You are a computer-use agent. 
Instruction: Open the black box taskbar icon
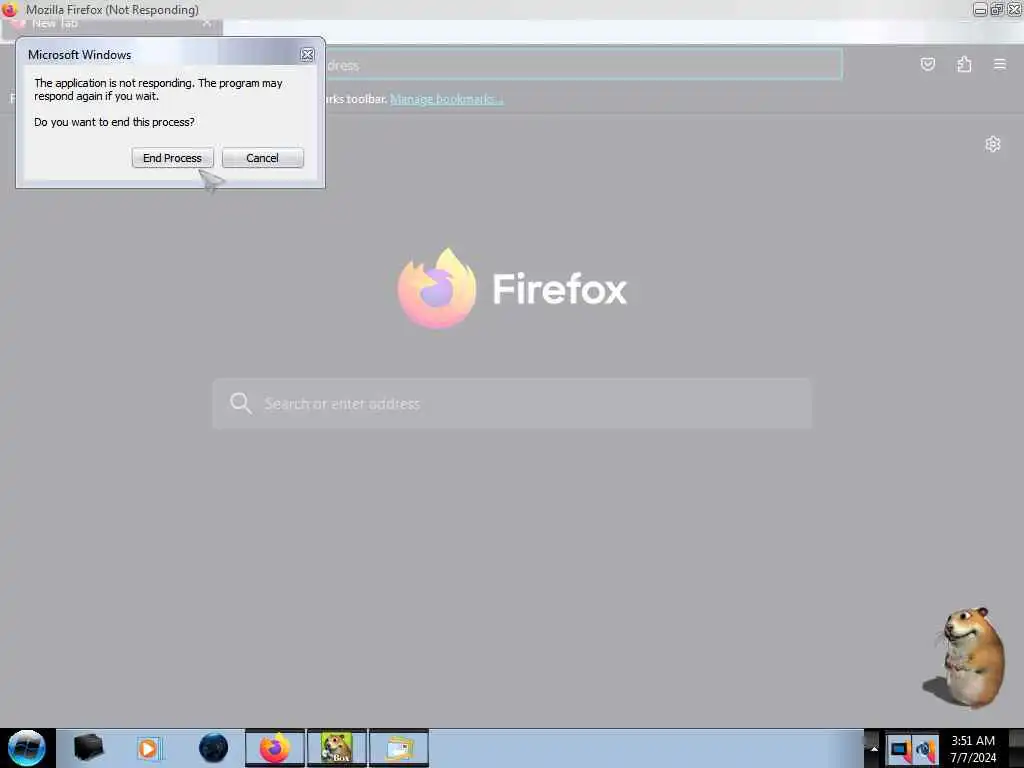click(x=88, y=748)
